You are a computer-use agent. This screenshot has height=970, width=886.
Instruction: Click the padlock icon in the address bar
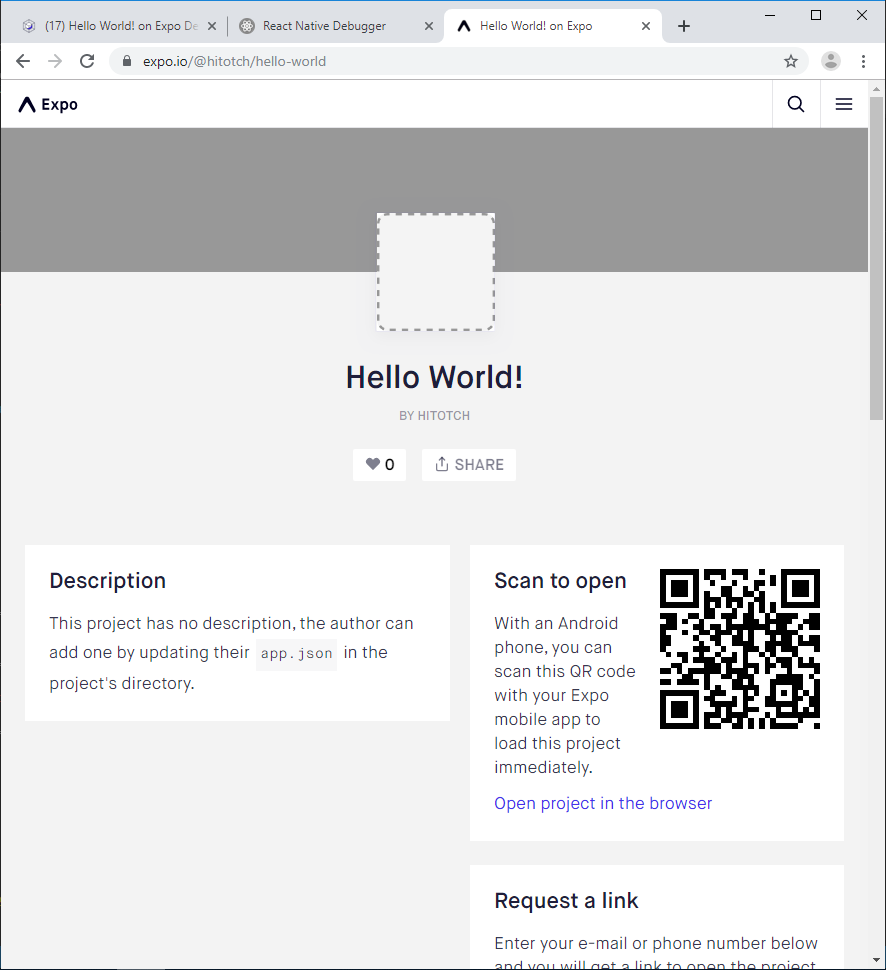point(126,60)
